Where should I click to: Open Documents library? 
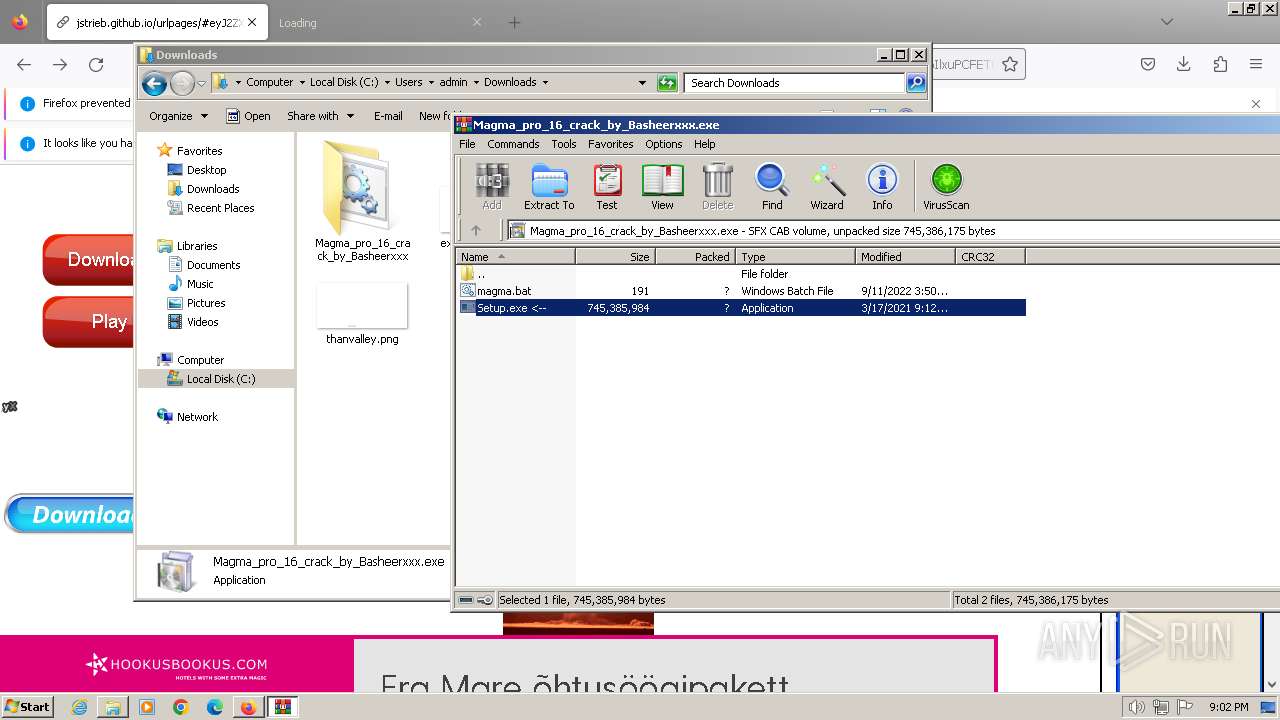tap(204, 265)
